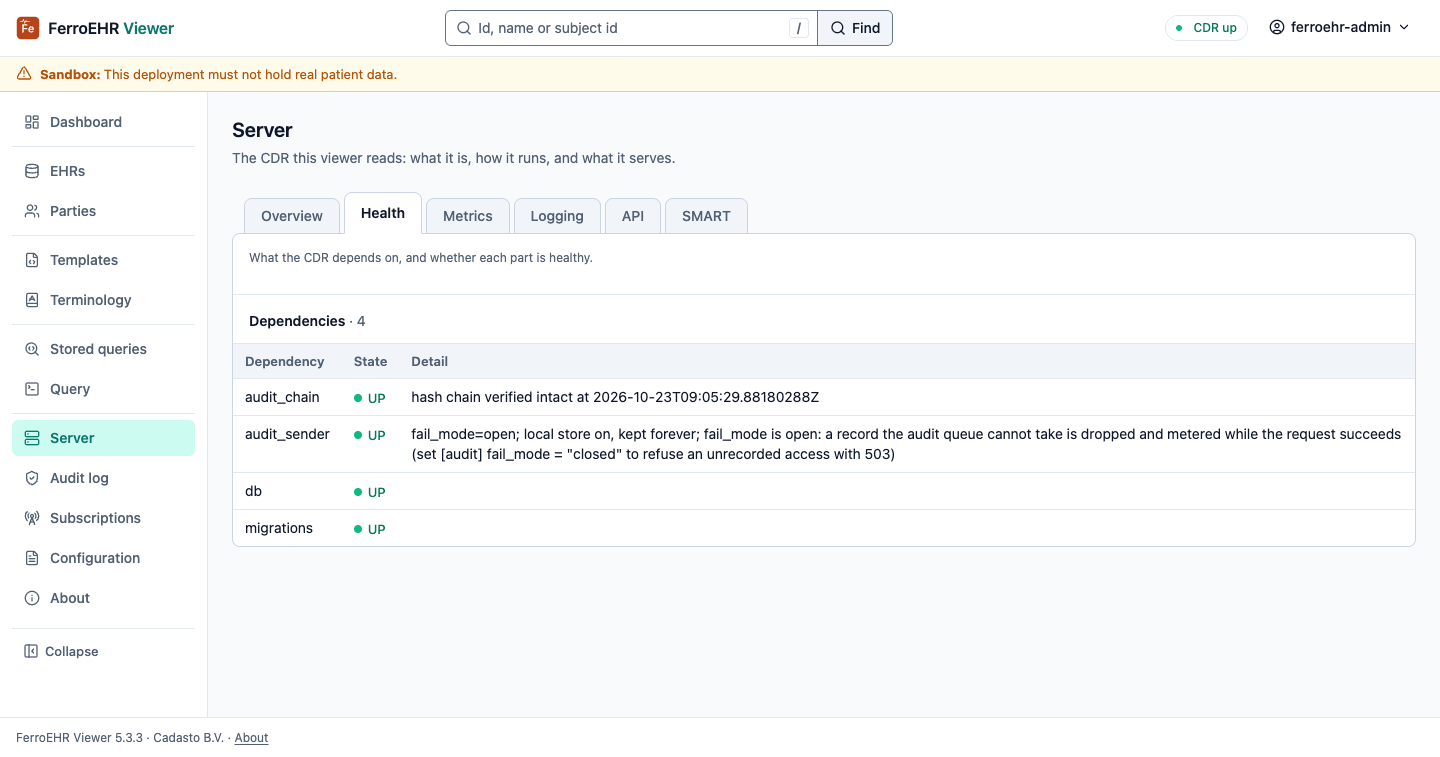
Task: Click the Audit log shield icon
Action: 32,478
